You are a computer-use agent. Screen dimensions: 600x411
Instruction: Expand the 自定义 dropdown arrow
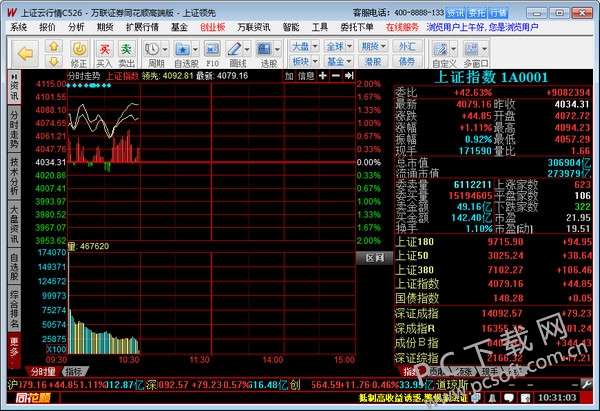453,49
